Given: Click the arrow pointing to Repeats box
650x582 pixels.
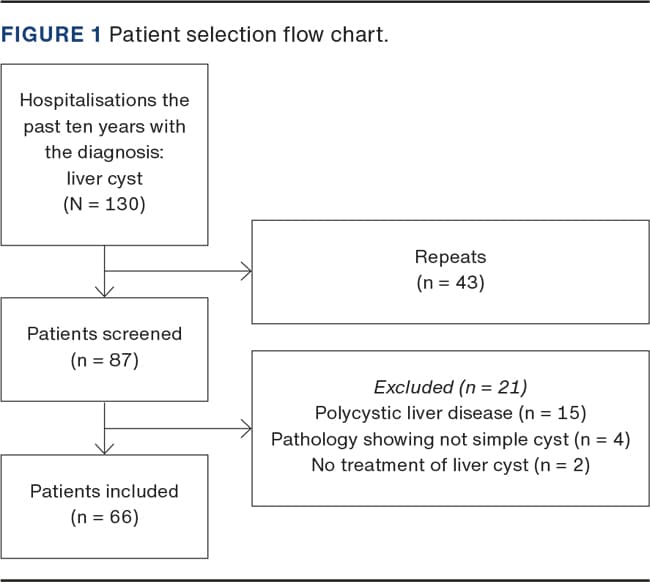Looking at the screenshot, I should click(244, 270).
